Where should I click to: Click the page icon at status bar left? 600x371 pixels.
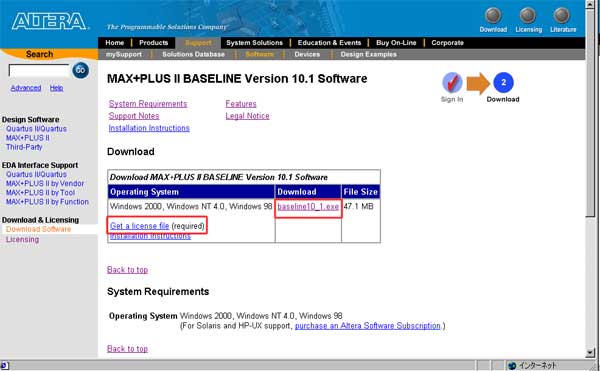point(5,366)
